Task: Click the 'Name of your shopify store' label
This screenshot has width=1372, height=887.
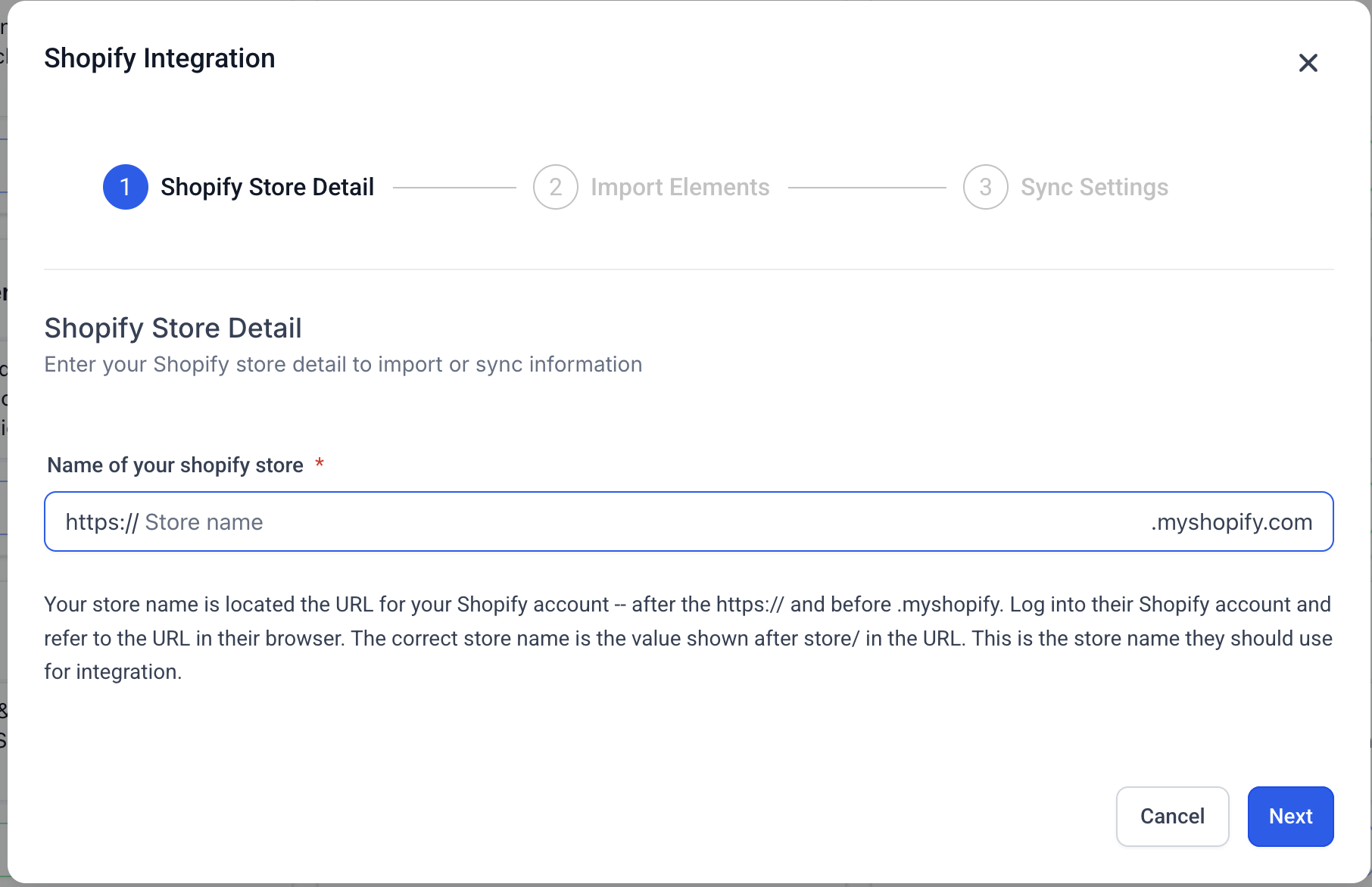Action: [x=175, y=465]
